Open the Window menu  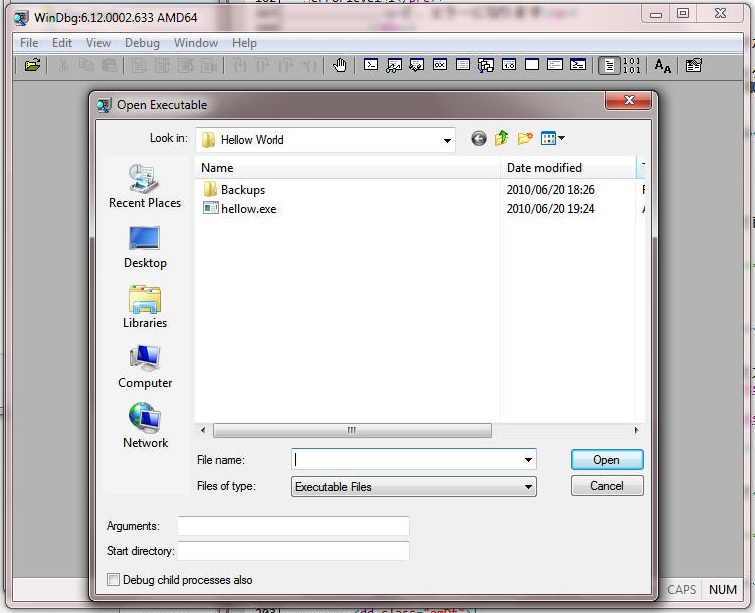[195, 43]
